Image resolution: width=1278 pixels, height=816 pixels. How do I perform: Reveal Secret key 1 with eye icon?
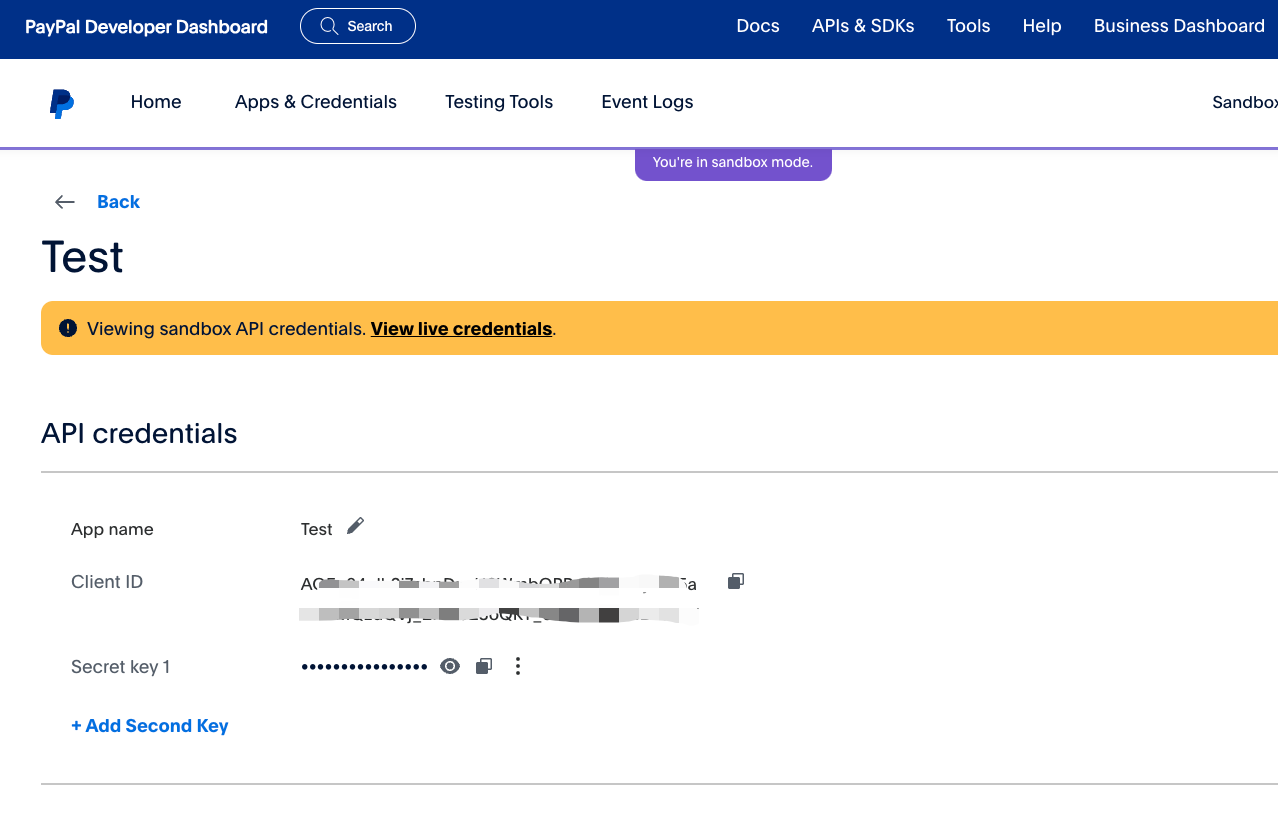[x=450, y=666]
